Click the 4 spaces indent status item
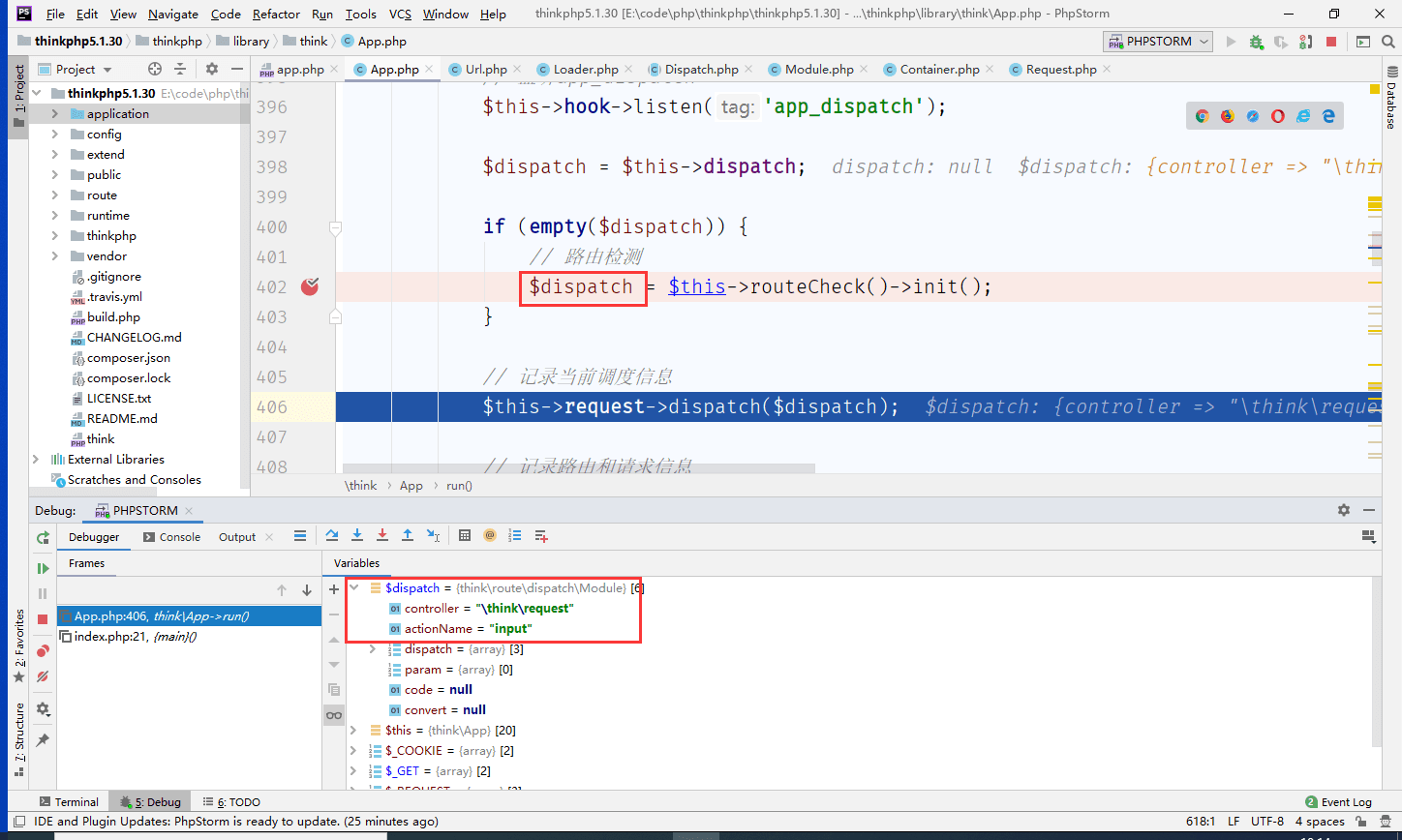Screen dimensions: 1402x840 (1320, 821)
